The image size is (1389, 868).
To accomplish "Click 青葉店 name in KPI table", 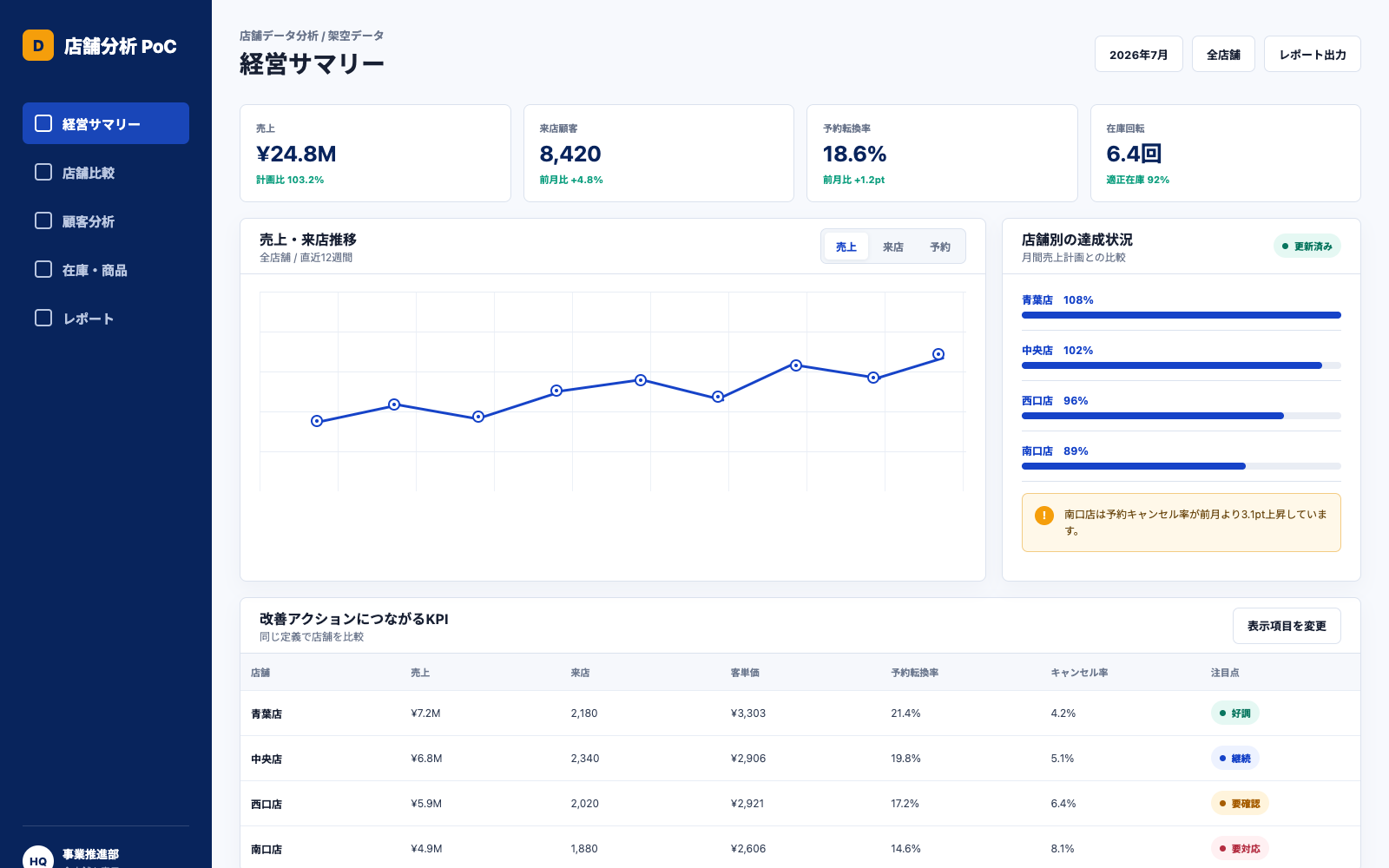I will (267, 713).
